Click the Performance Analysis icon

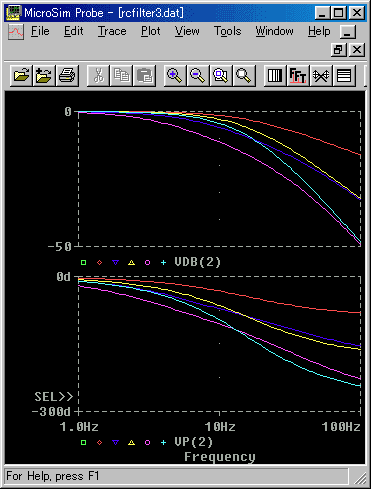pyautogui.click(x=321, y=76)
